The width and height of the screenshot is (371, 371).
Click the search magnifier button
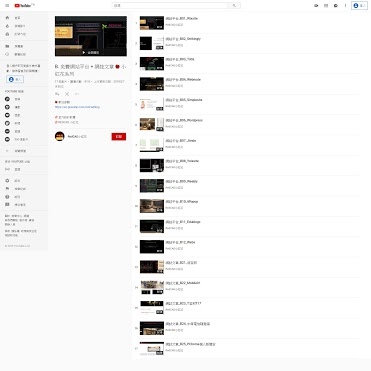234,6
